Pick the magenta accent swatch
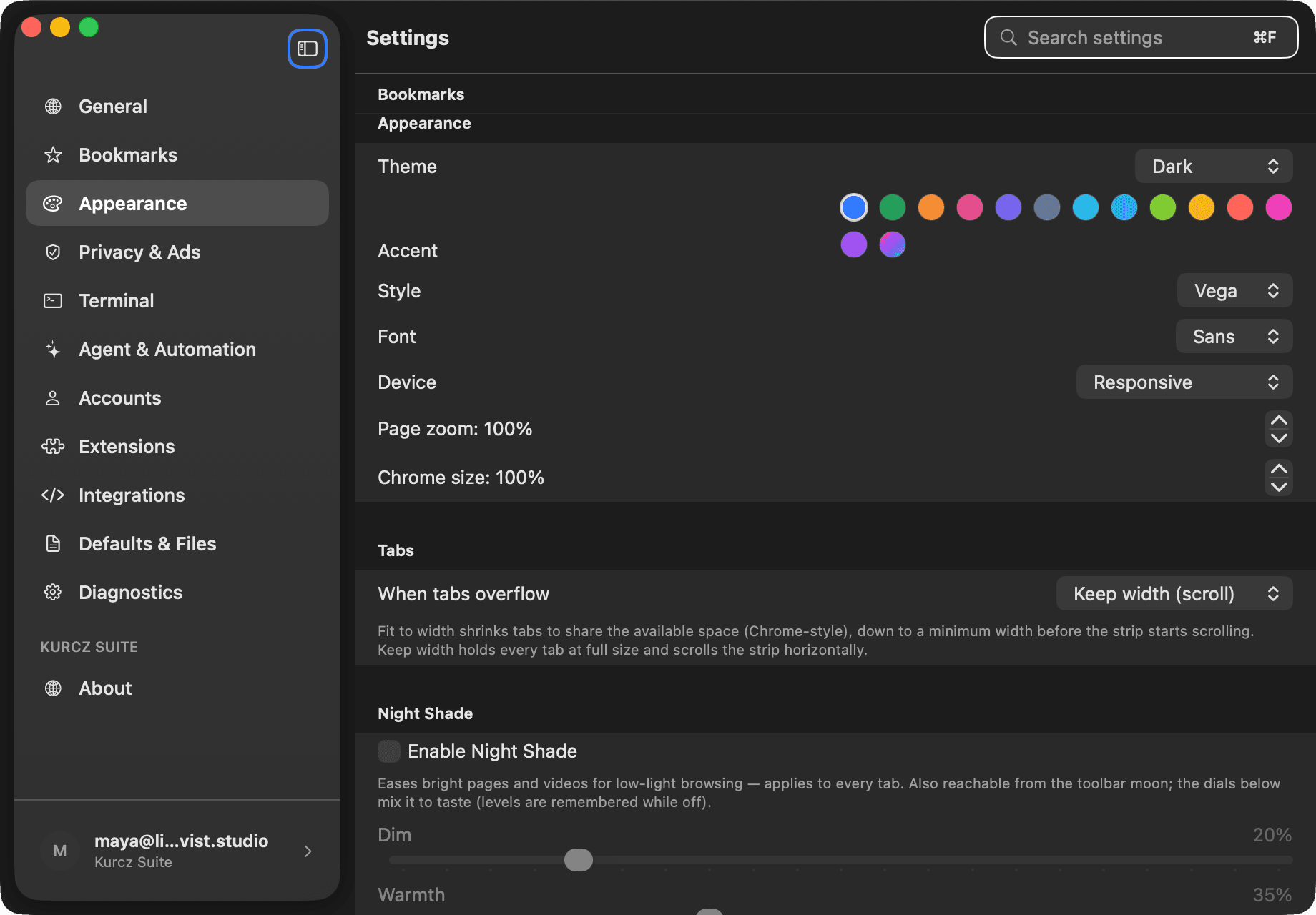Image resolution: width=1316 pixels, height=915 pixels. coord(1279,207)
